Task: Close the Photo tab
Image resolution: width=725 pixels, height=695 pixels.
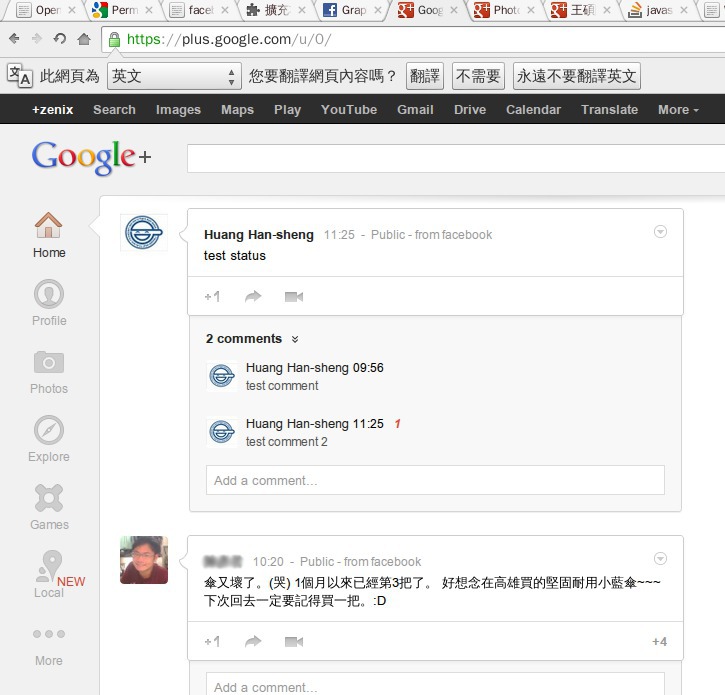Action: [531, 10]
